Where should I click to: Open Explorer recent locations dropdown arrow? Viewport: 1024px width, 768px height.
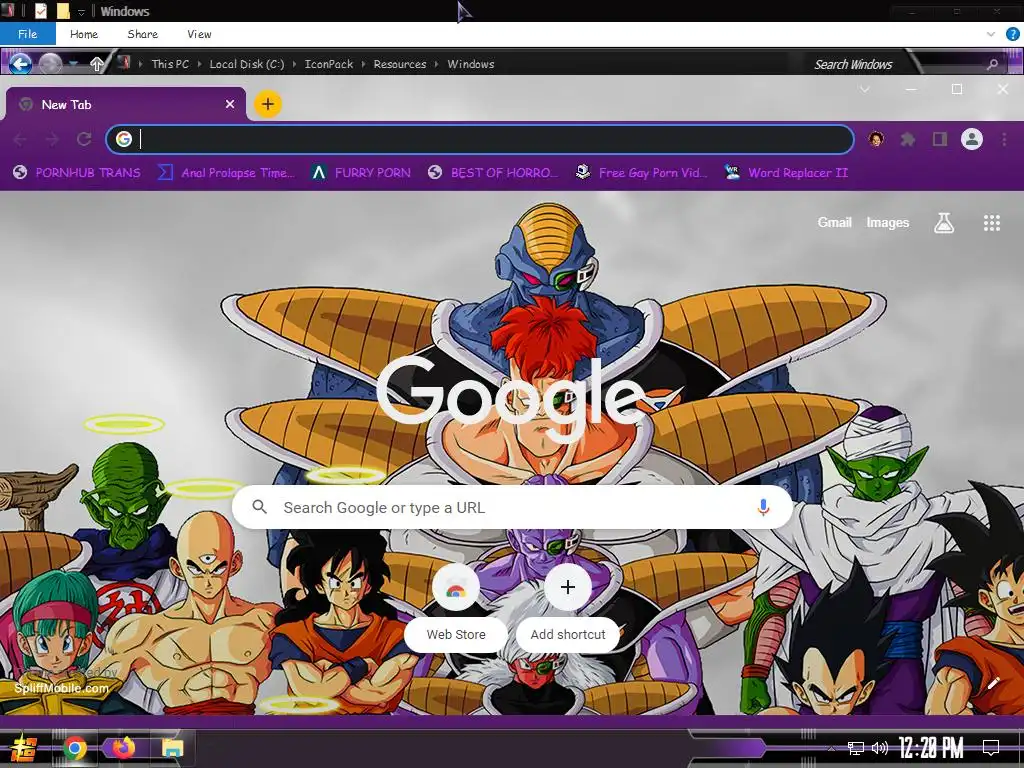click(x=74, y=64)
